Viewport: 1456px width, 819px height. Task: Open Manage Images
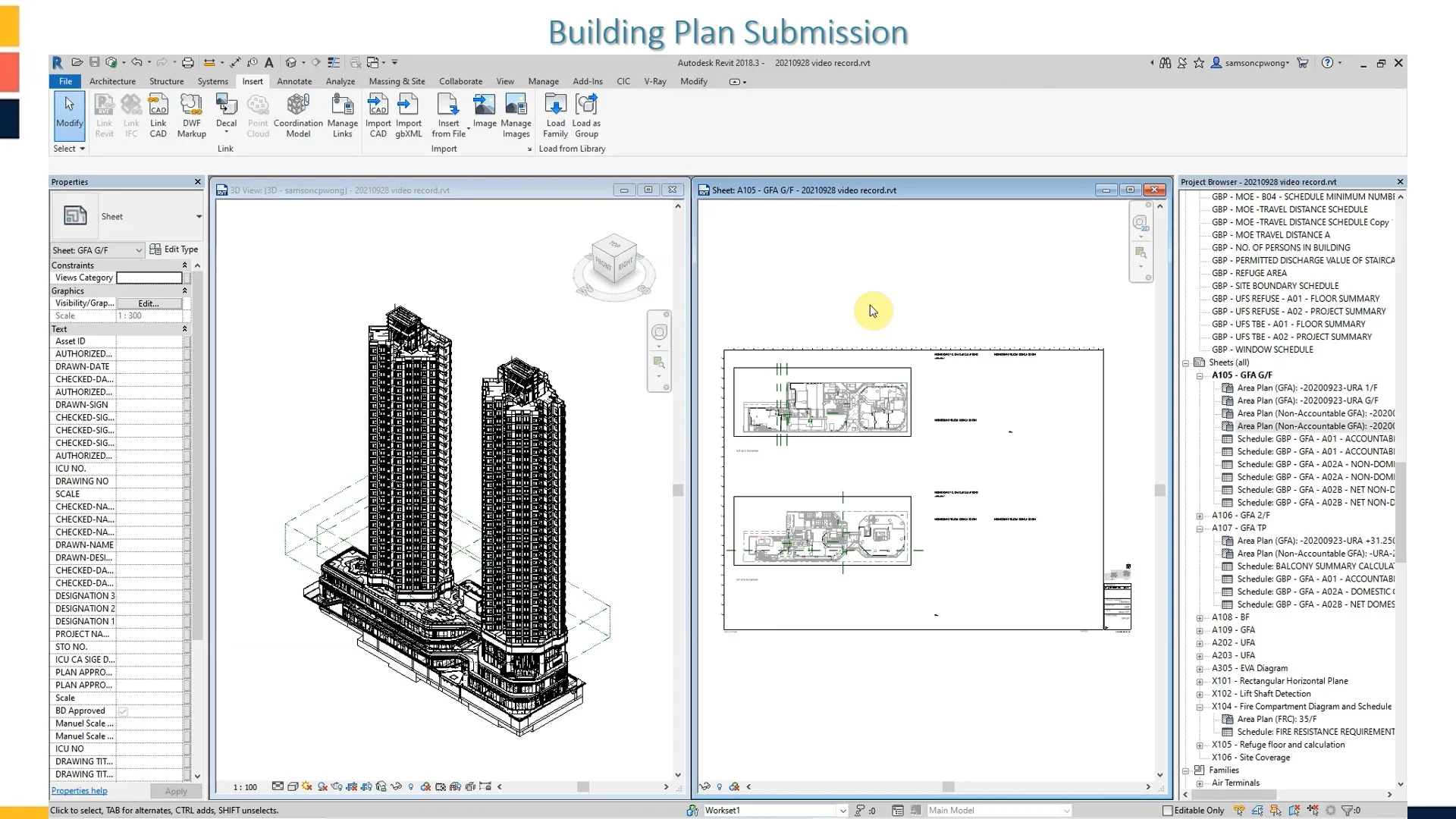point(516,114)
